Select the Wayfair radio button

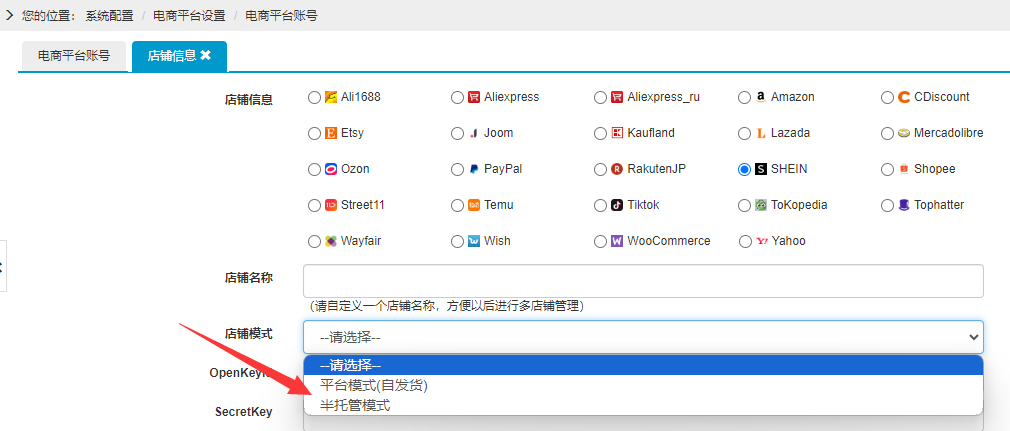tap(314, 242)
